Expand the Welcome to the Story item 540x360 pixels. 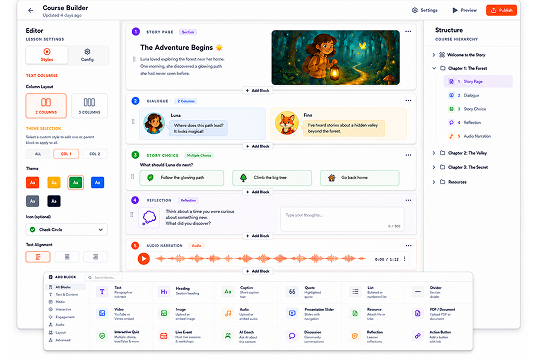(x=434, y=55)
